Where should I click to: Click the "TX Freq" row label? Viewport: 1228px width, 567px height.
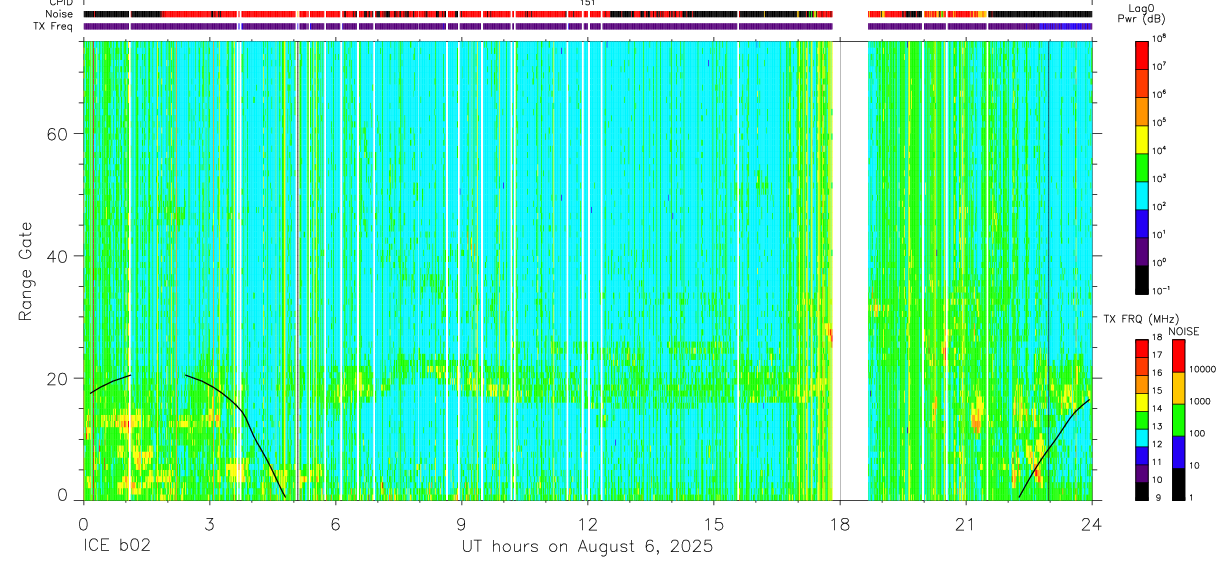point(55,27)
